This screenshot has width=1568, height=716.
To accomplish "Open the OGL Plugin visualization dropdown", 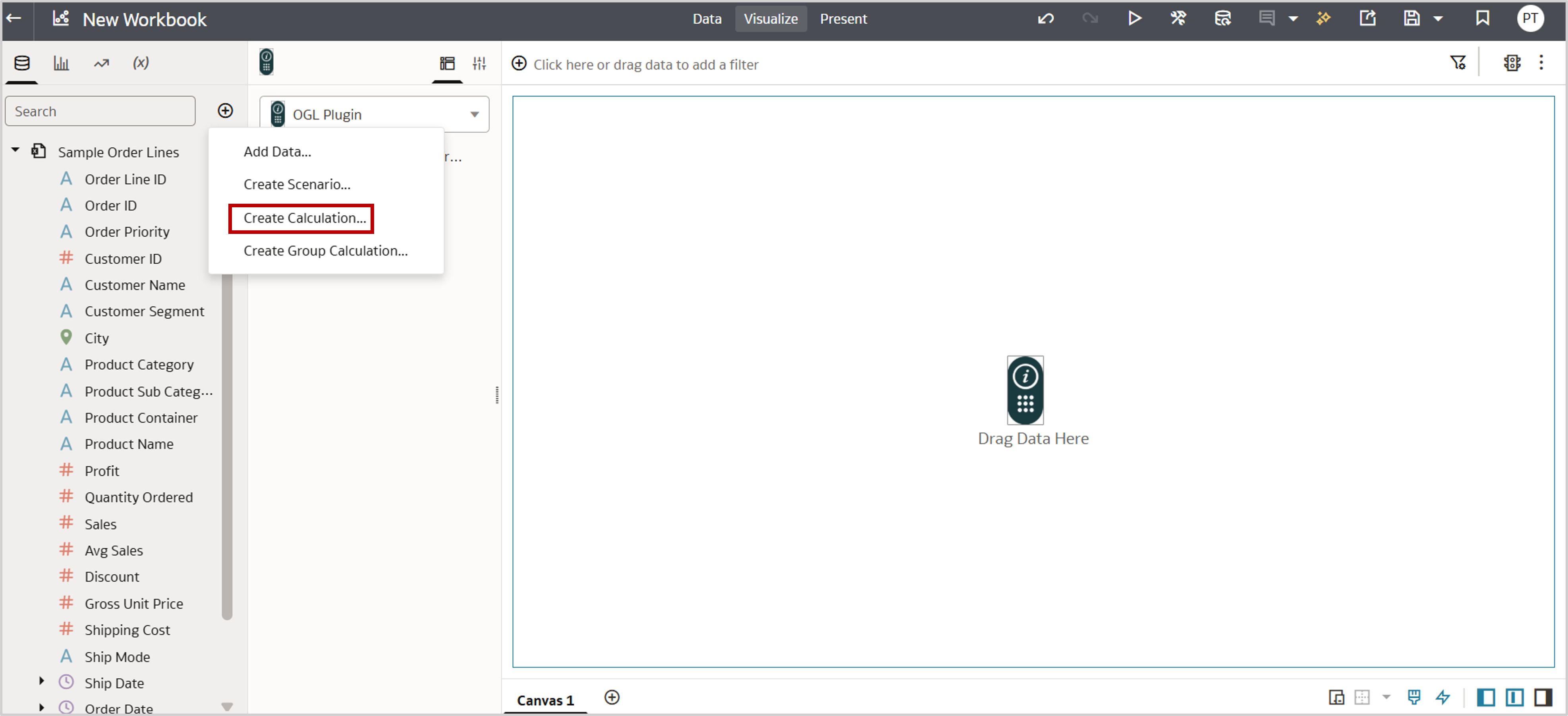I will pos(474,114).
